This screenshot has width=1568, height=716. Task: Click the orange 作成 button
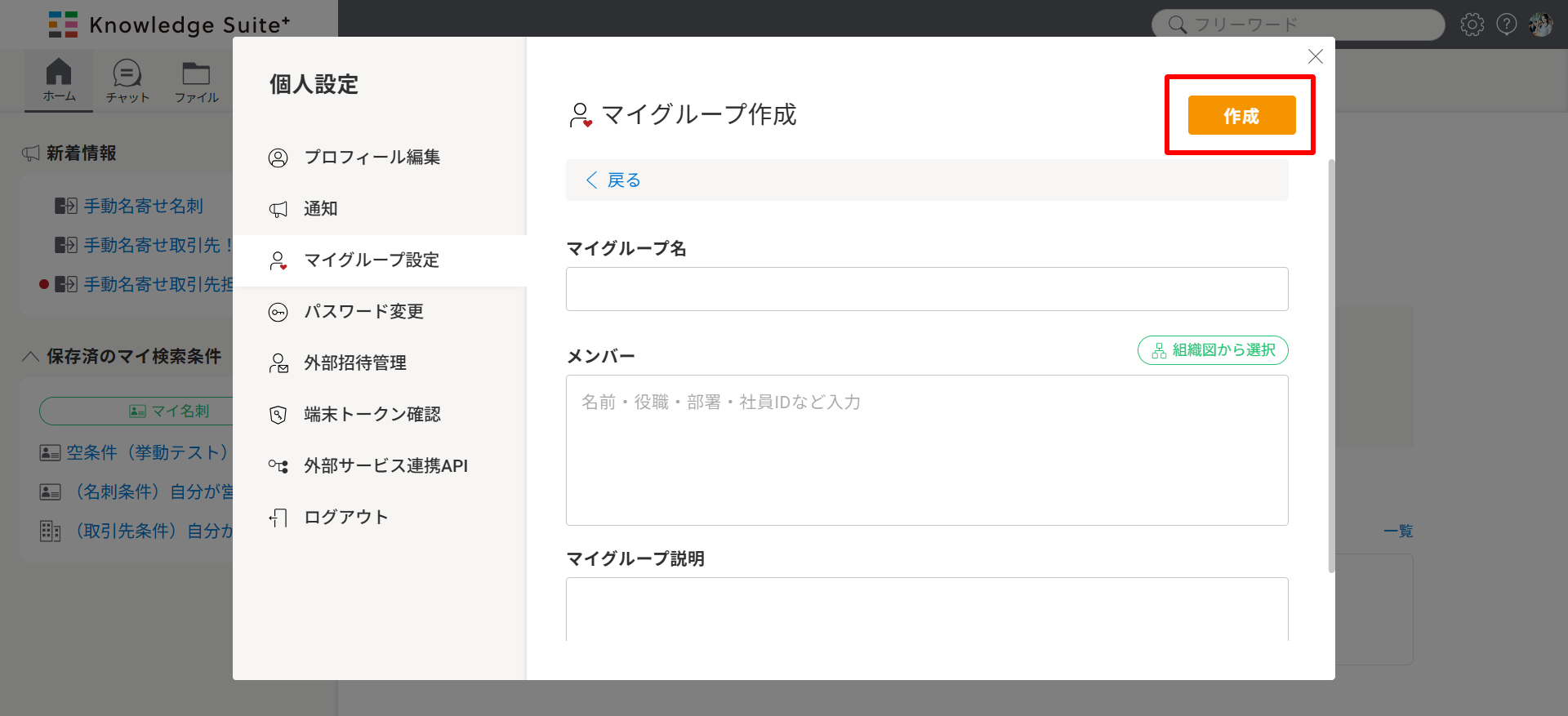[1241, 115]
